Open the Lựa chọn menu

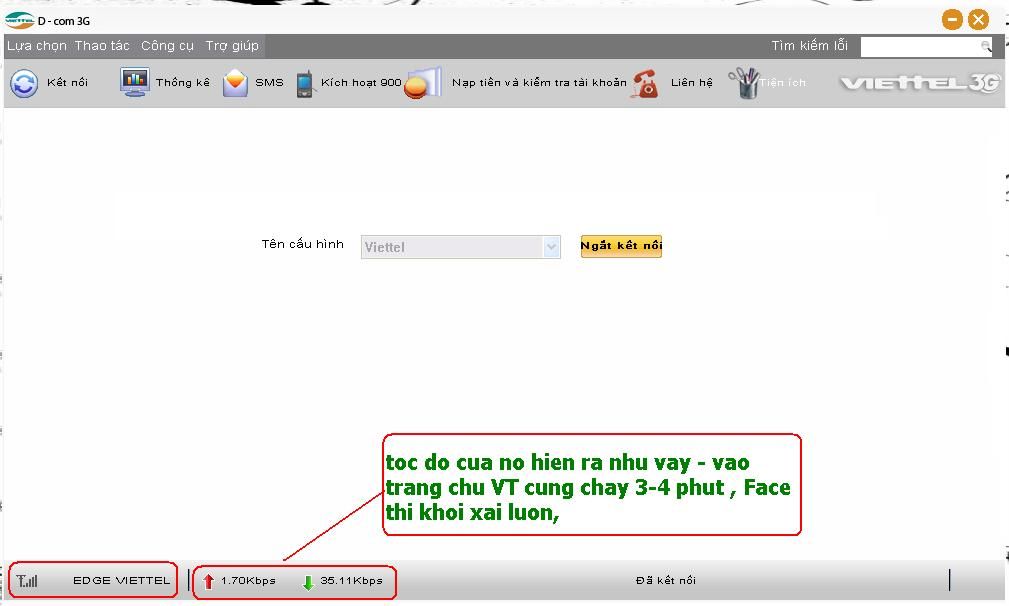(x=37, y=46)
